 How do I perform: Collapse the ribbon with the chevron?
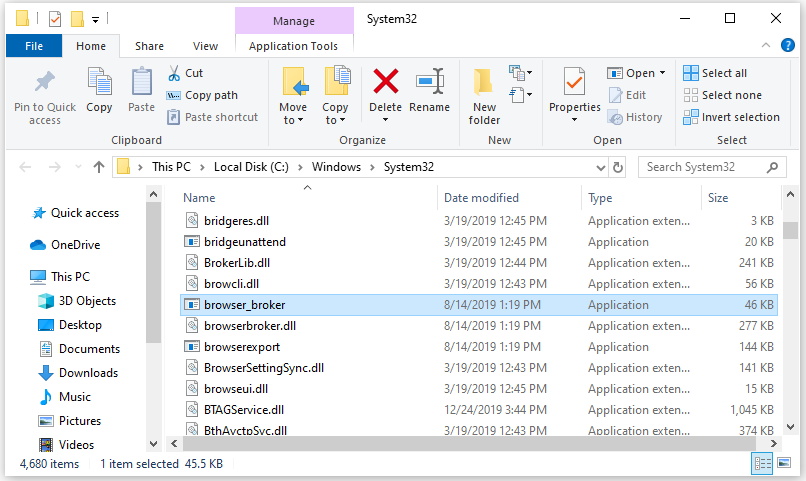point(766,46)
